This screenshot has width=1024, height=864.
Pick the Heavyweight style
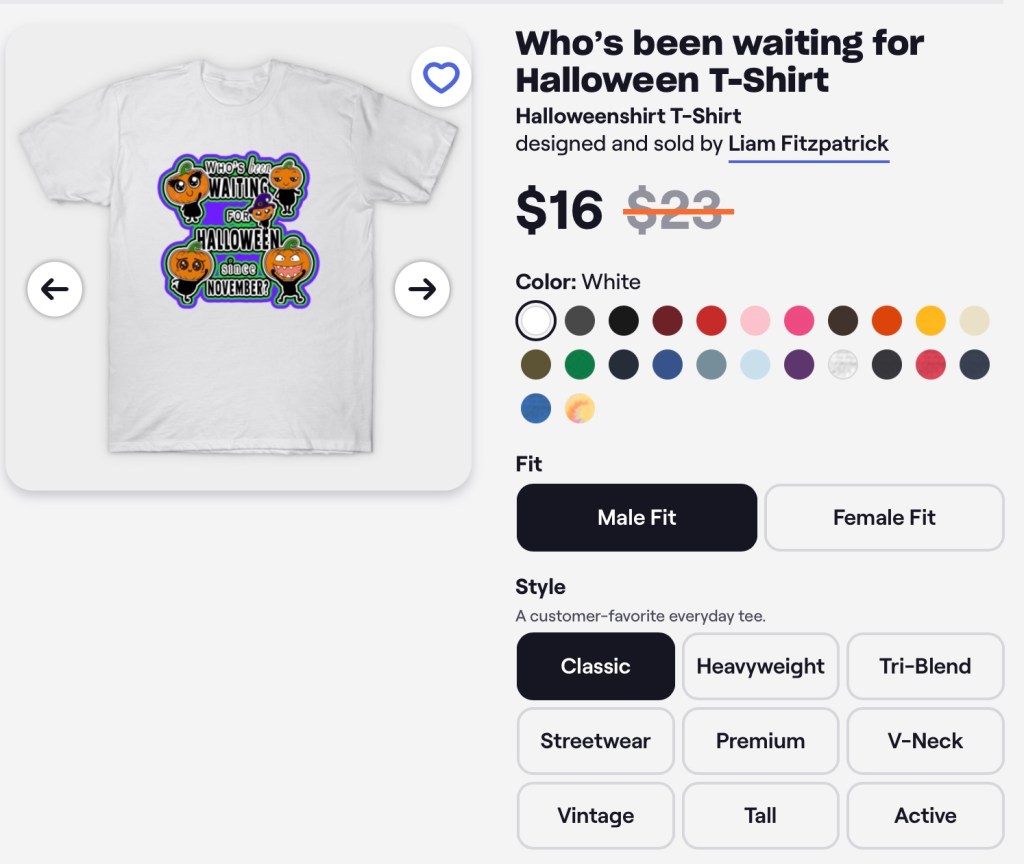760,666
